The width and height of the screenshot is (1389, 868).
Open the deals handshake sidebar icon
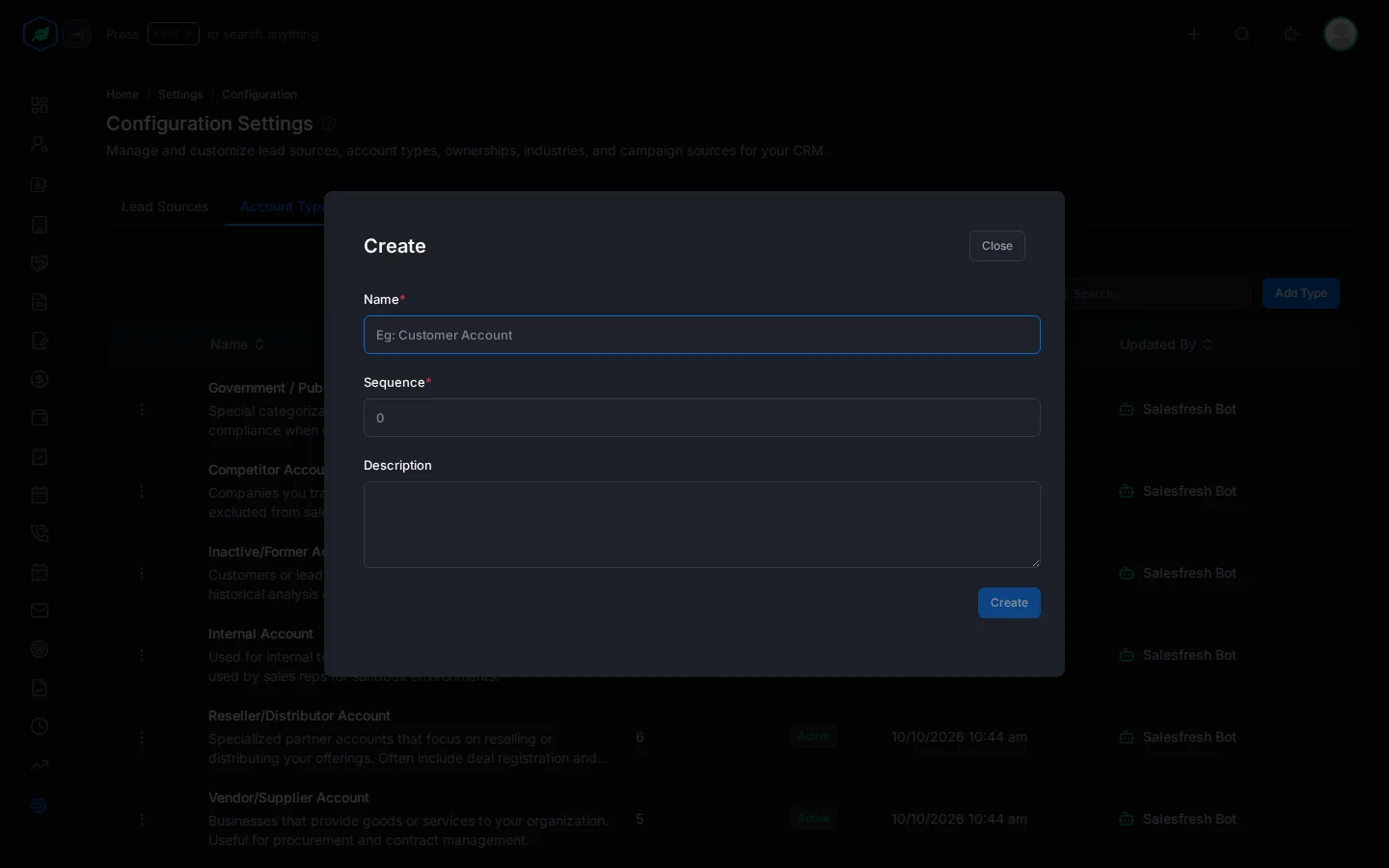40,263
